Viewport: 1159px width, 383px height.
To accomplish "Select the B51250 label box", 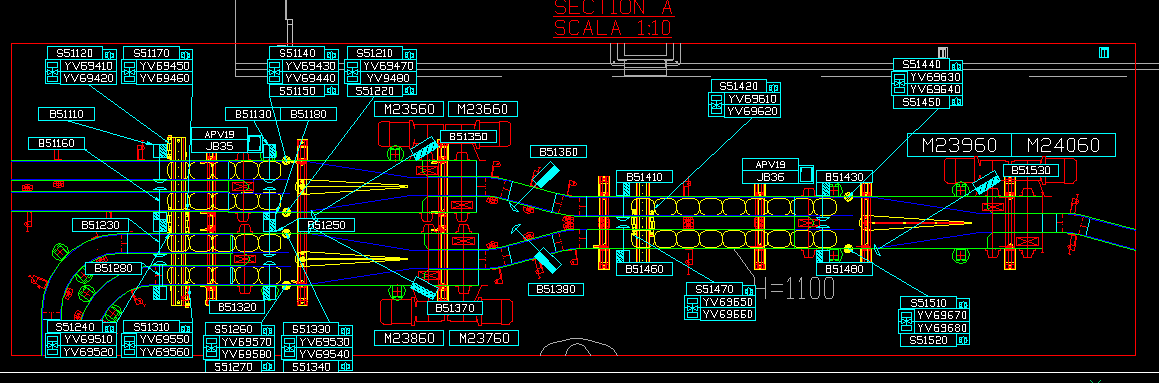I will pyautogui.click(x=327, y=225).
